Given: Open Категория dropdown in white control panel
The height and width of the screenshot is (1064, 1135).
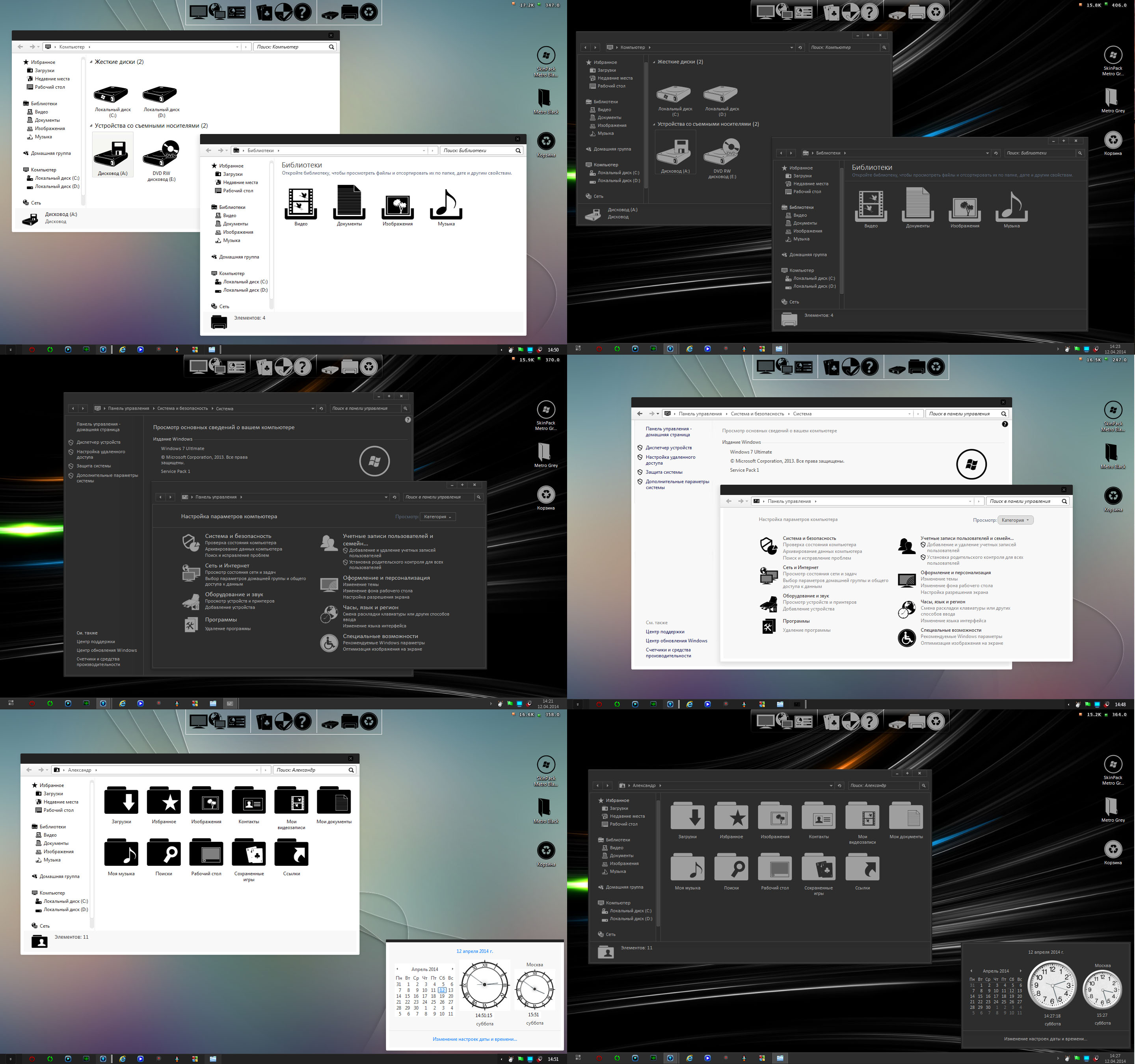Looking at the screenshot, I should click(x=1015, y=520).
